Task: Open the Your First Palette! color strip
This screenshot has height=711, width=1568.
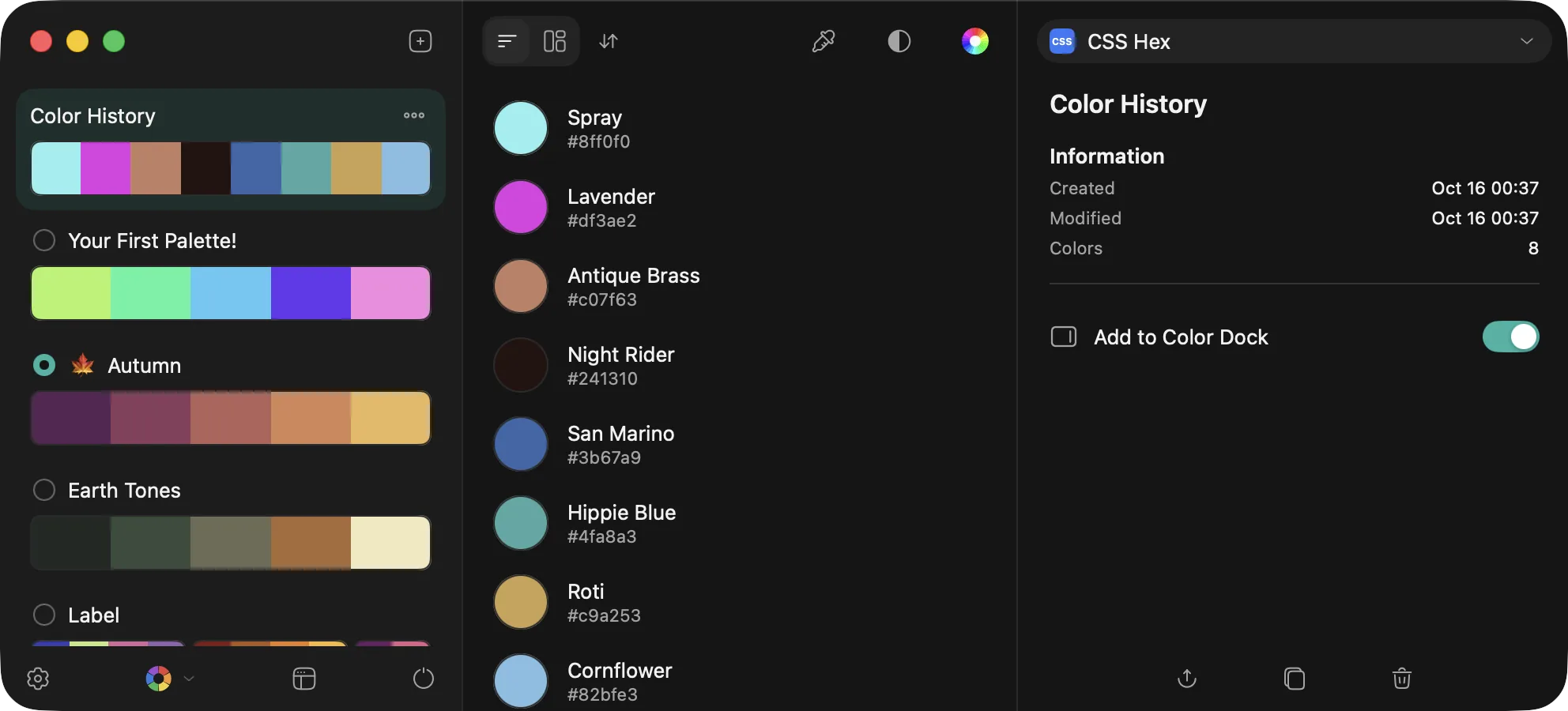Action: coord(231,293)
